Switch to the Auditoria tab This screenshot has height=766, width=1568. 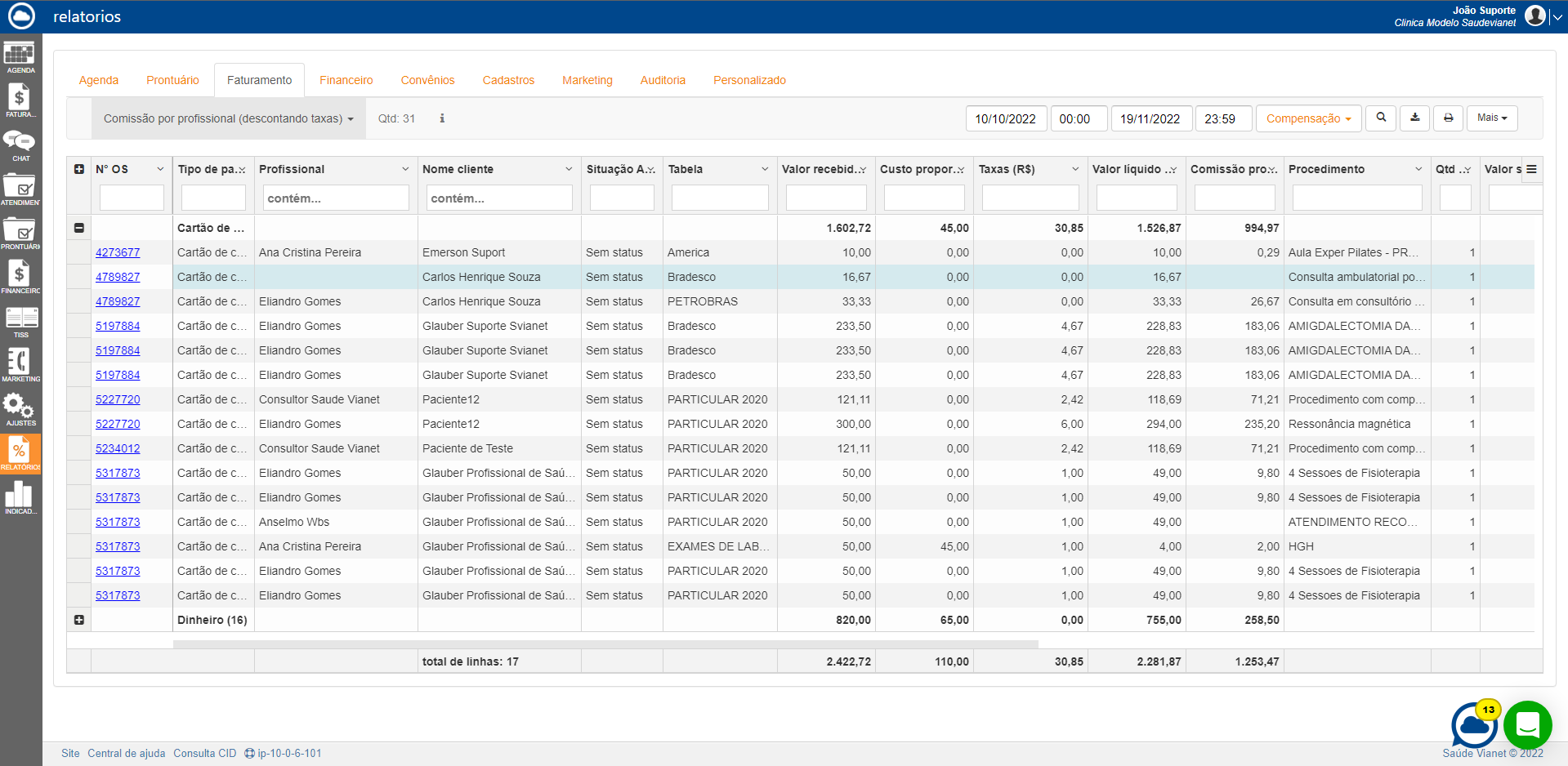click(662, 80)
